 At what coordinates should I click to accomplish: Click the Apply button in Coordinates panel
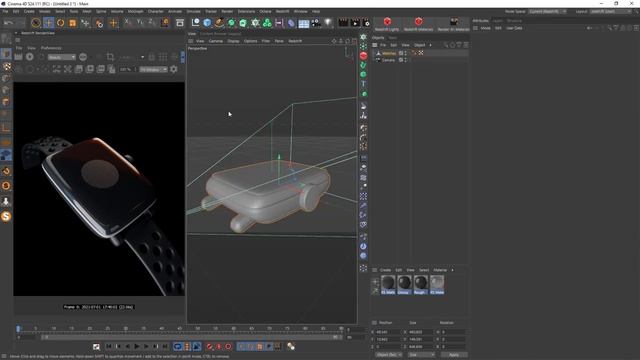454,355
